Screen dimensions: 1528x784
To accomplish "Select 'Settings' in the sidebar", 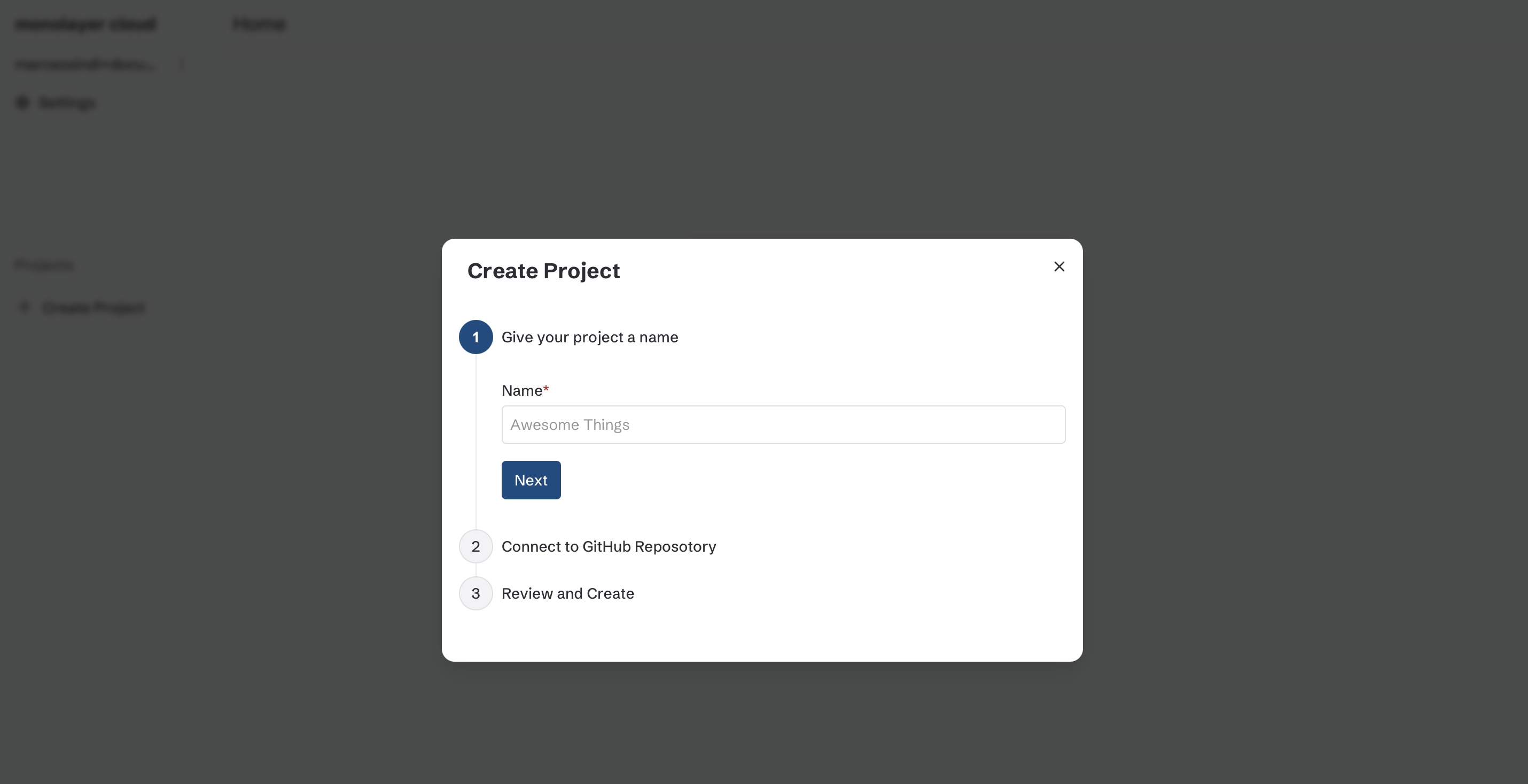I will (x=66, y=102).
